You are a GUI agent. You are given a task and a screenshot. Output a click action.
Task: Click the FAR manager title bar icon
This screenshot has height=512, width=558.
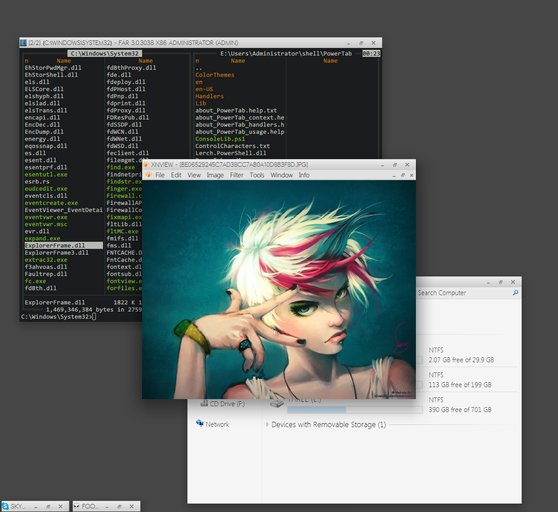tap(23, 43)
